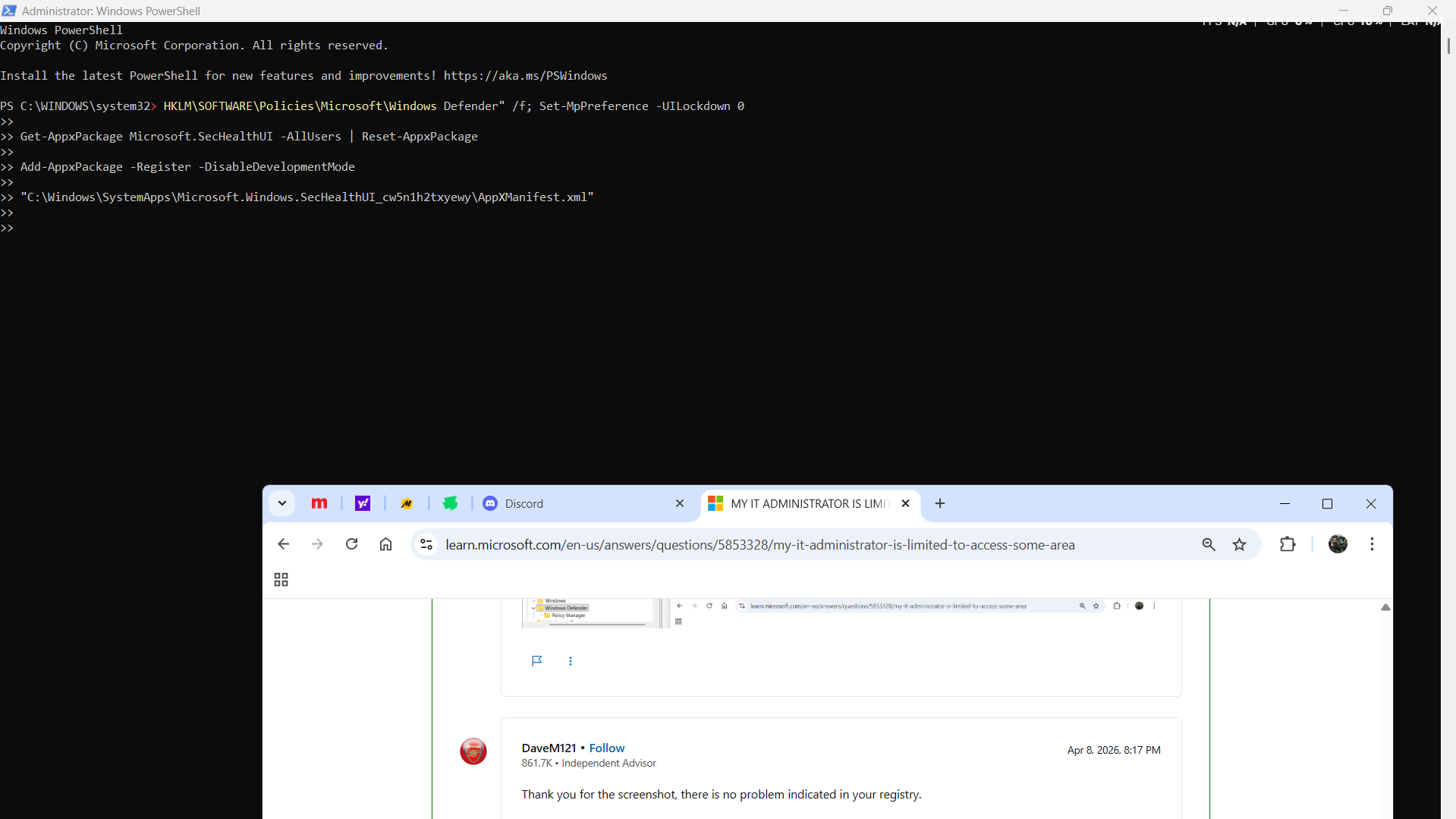Open DaveM121's avatar picture
This screenshot has height=819, width=1456.
(473, 751)
